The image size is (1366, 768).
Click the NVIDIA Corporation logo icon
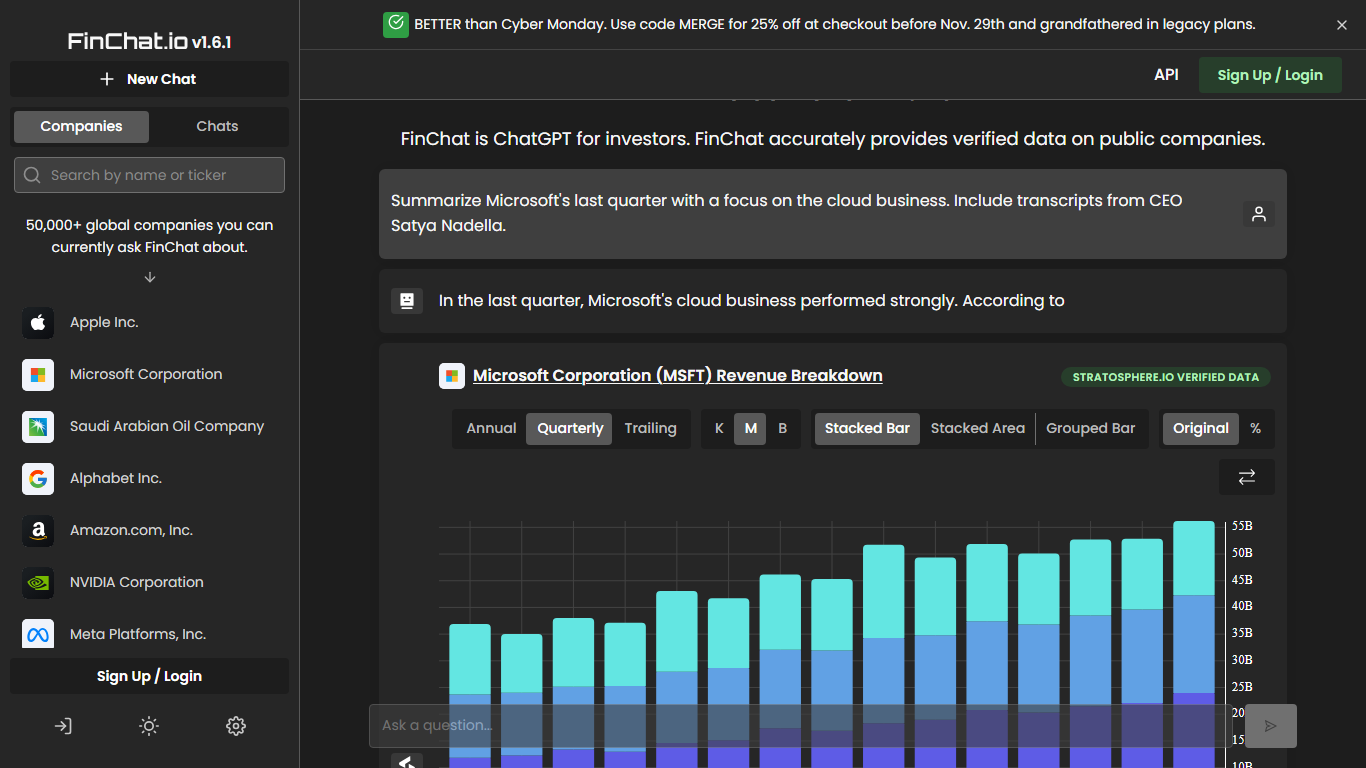pyautogui.click(x=38, y=582)
